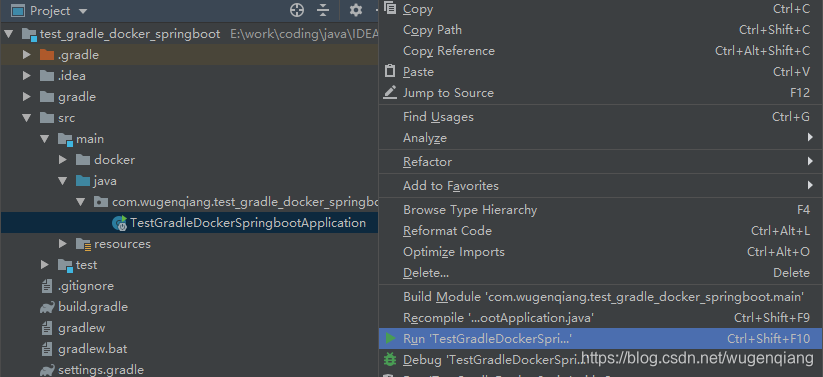Screen dimensions: 823x377
Task: Click the build.gradle elephant icon
Action: (47, 307)
